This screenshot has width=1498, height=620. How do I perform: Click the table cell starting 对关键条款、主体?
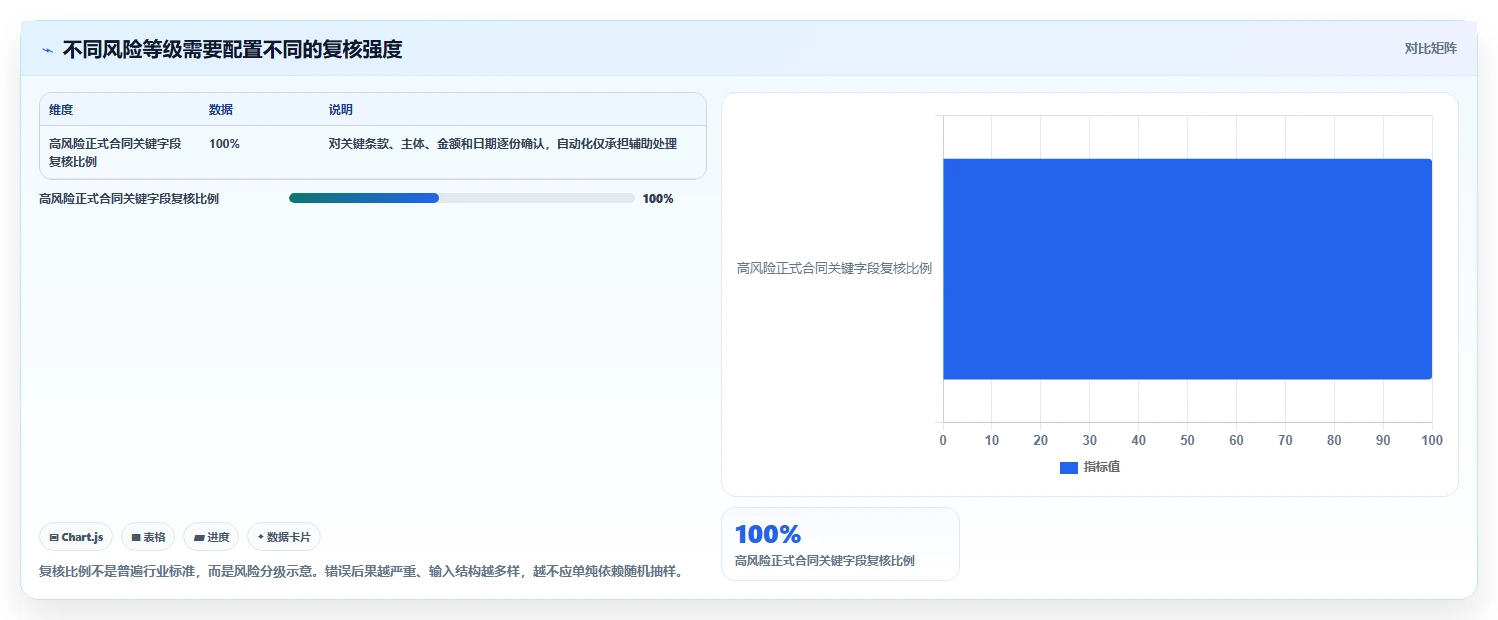click(x=503, y=144)
